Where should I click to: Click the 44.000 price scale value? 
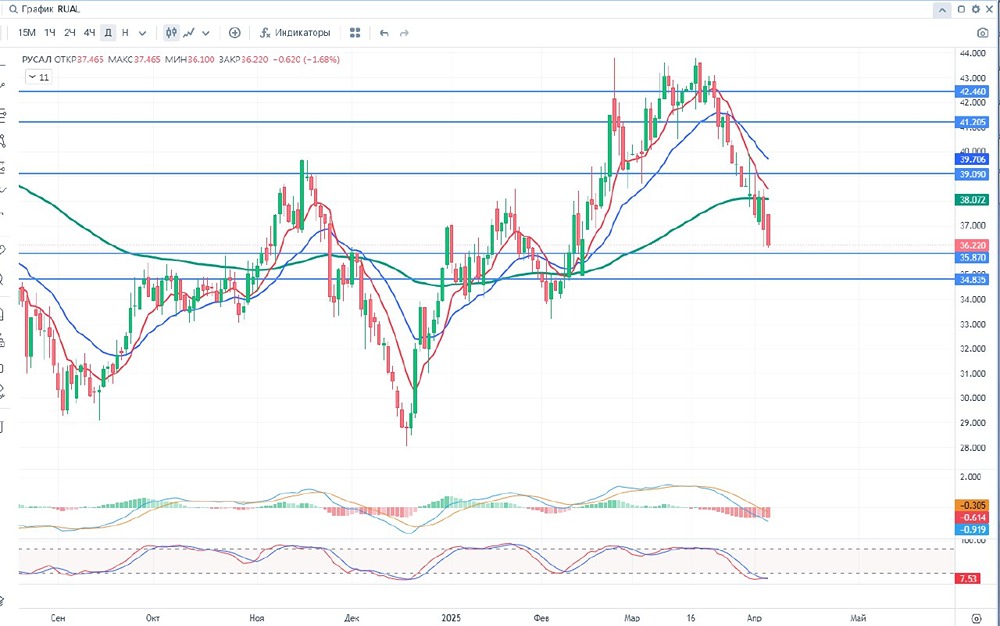(x=972, y=54)
